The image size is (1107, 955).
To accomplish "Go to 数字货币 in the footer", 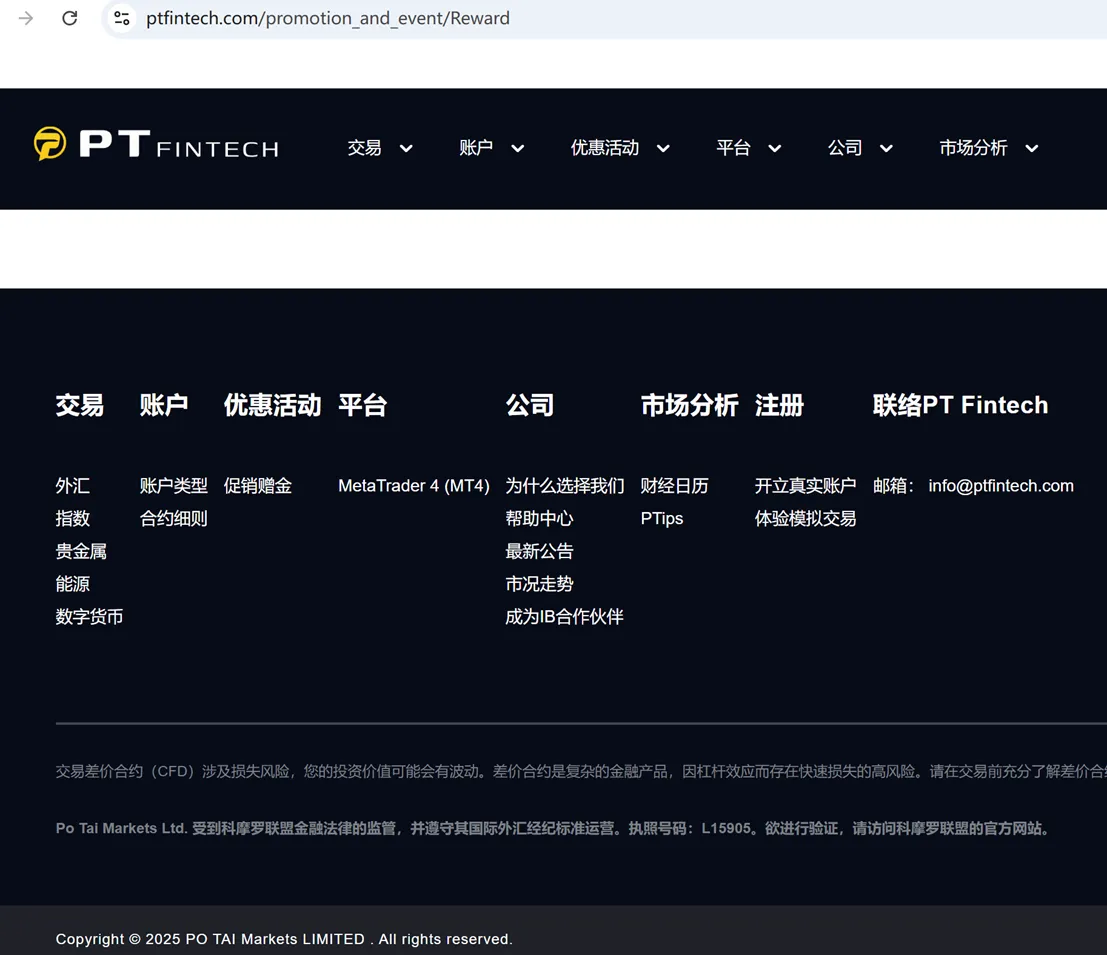I will [x=90, y=617].
